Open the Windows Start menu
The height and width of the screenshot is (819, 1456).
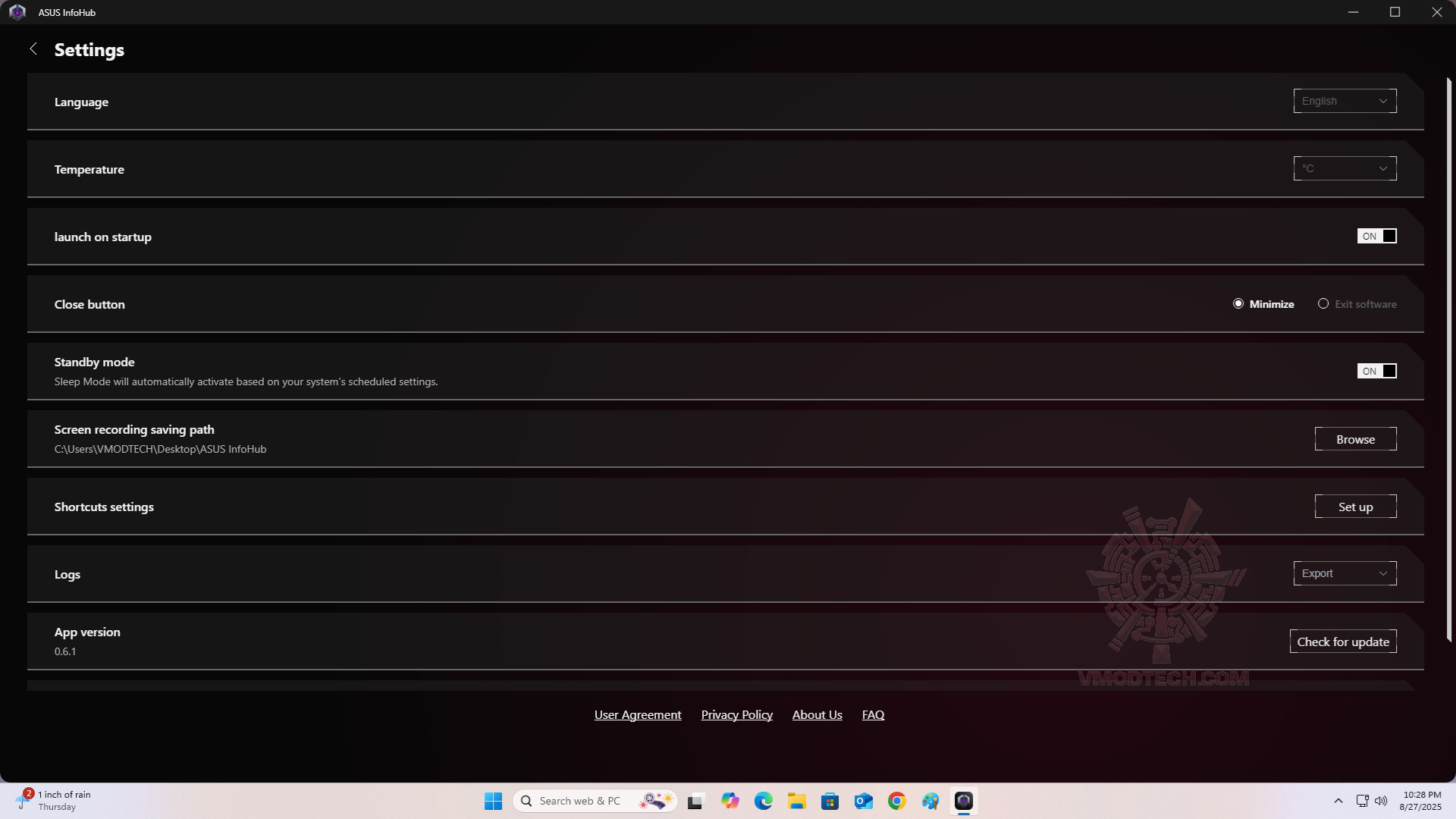[x=493, y=801]
